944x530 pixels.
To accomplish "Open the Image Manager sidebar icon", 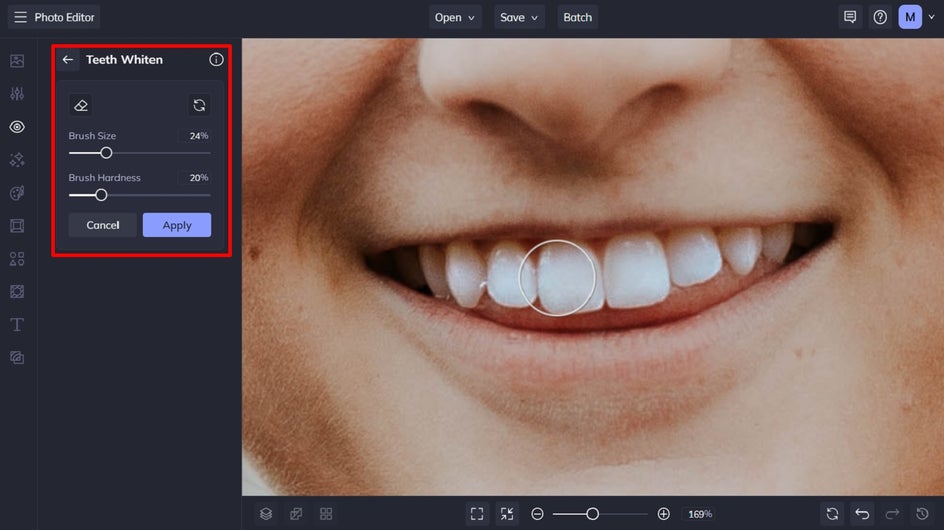I will click(x=17, y=61).
